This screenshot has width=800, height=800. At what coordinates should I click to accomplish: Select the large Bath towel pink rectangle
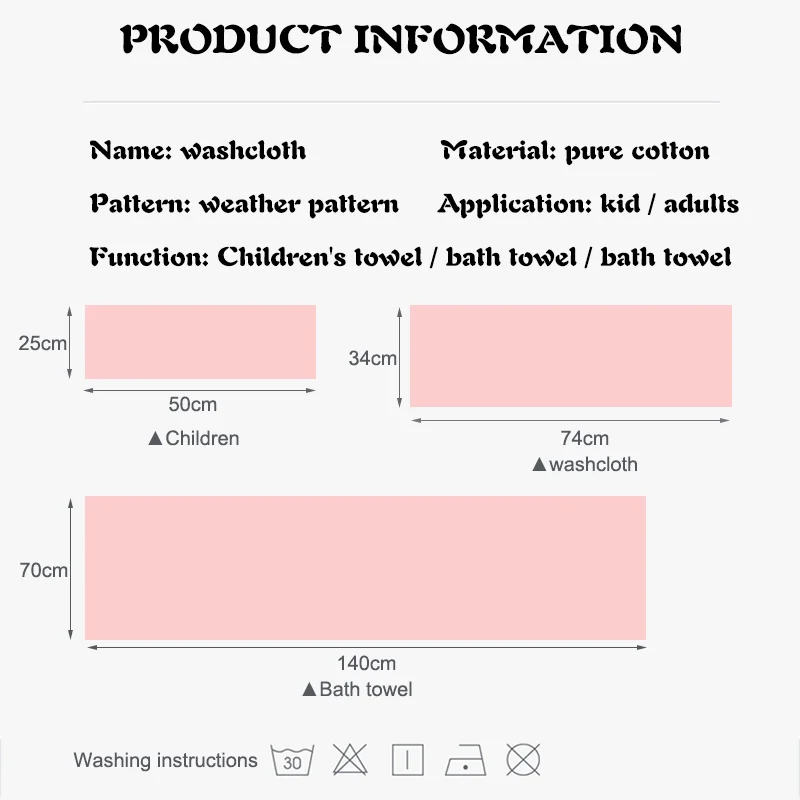pos(365,567)
